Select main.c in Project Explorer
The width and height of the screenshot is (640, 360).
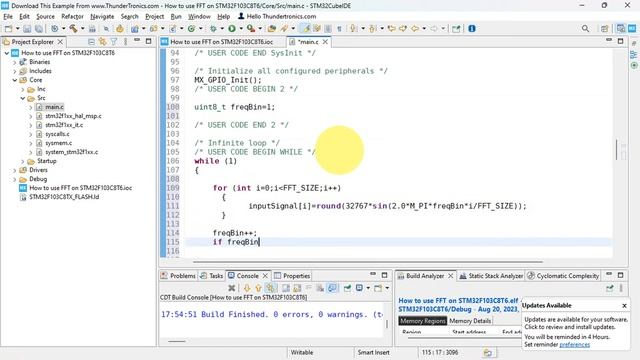54,107
